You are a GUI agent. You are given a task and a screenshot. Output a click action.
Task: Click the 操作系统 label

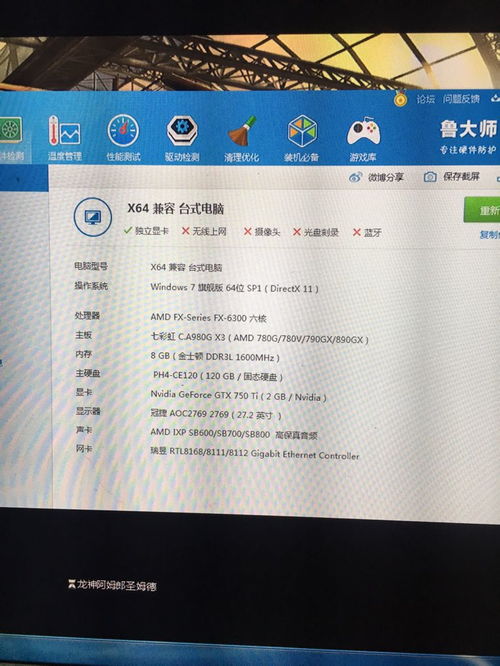91,286
